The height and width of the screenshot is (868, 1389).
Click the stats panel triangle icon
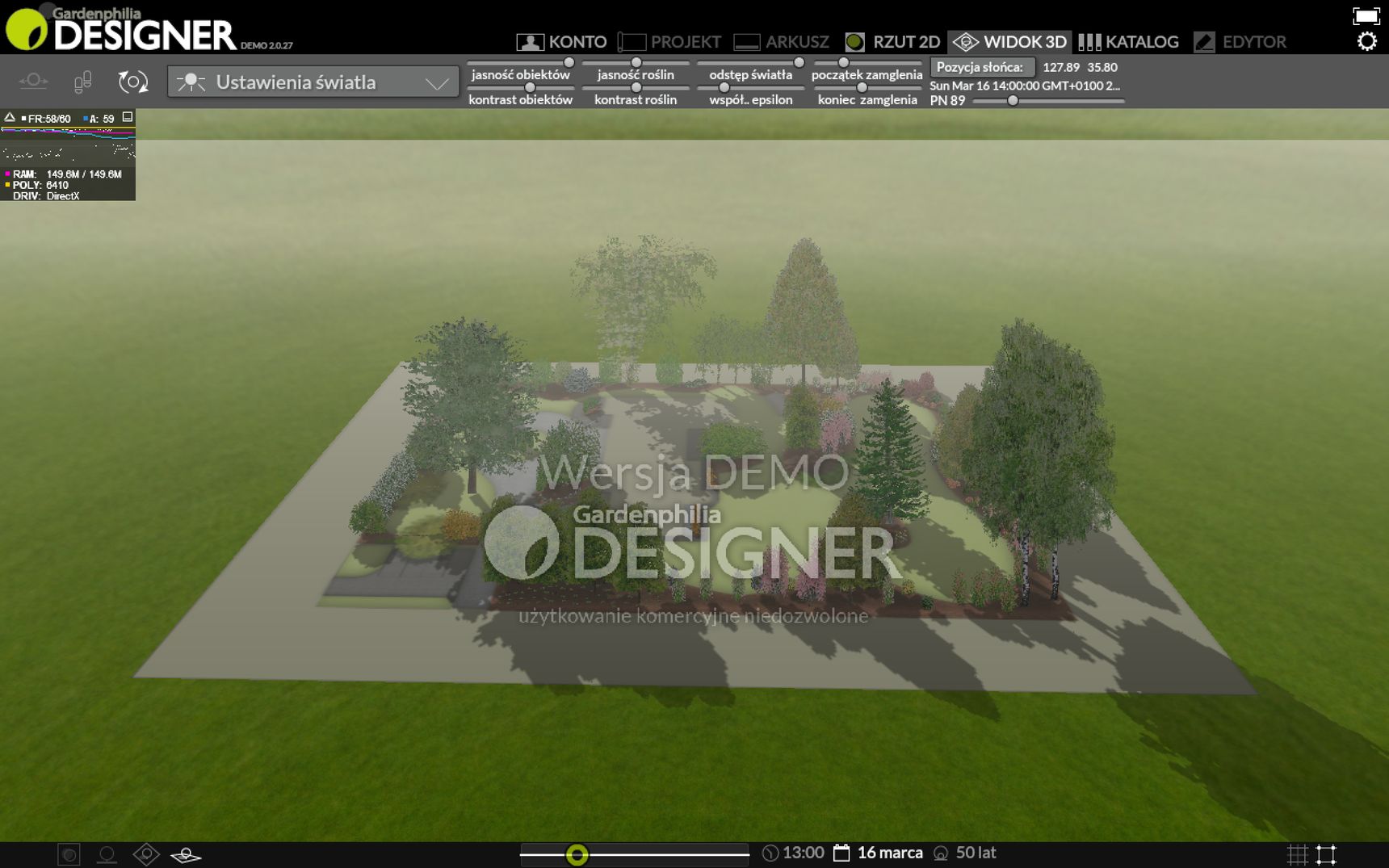tap(10, 118)
